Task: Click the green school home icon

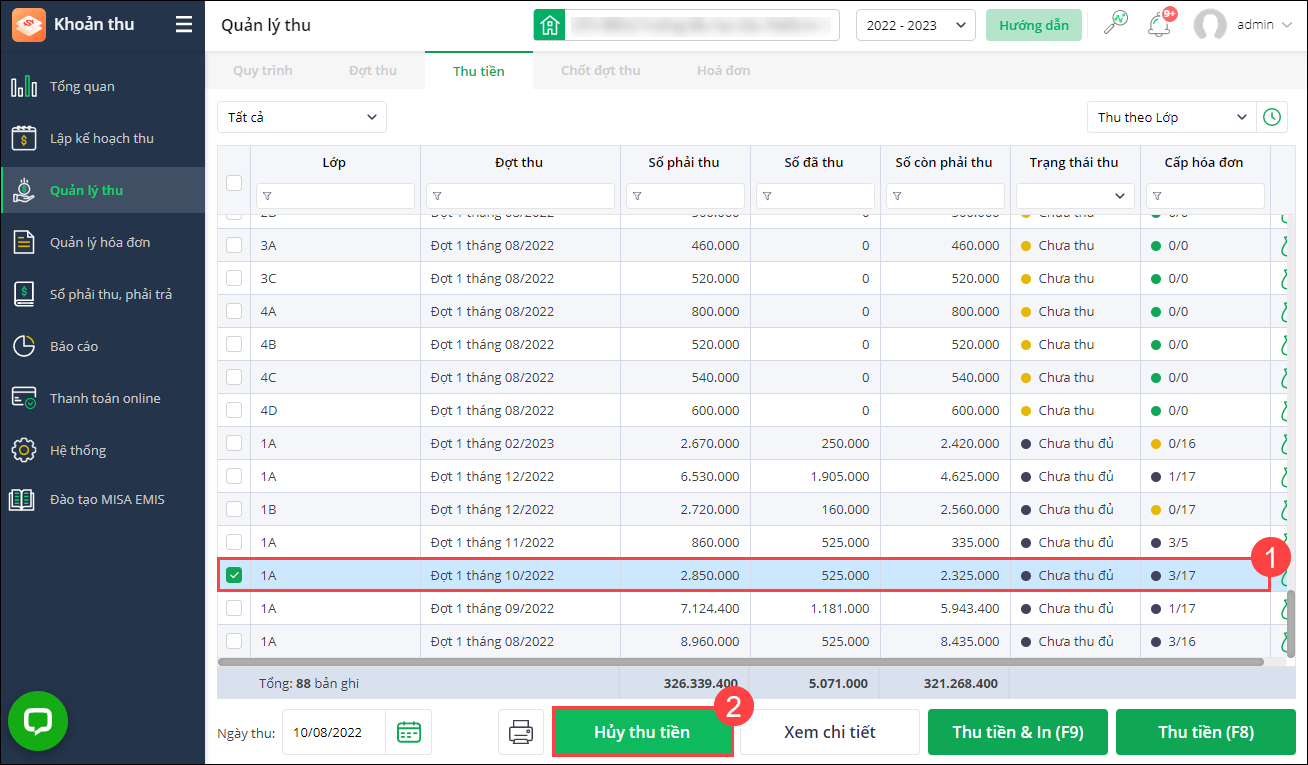Action: pyautogui.click(x=549, y=25)
